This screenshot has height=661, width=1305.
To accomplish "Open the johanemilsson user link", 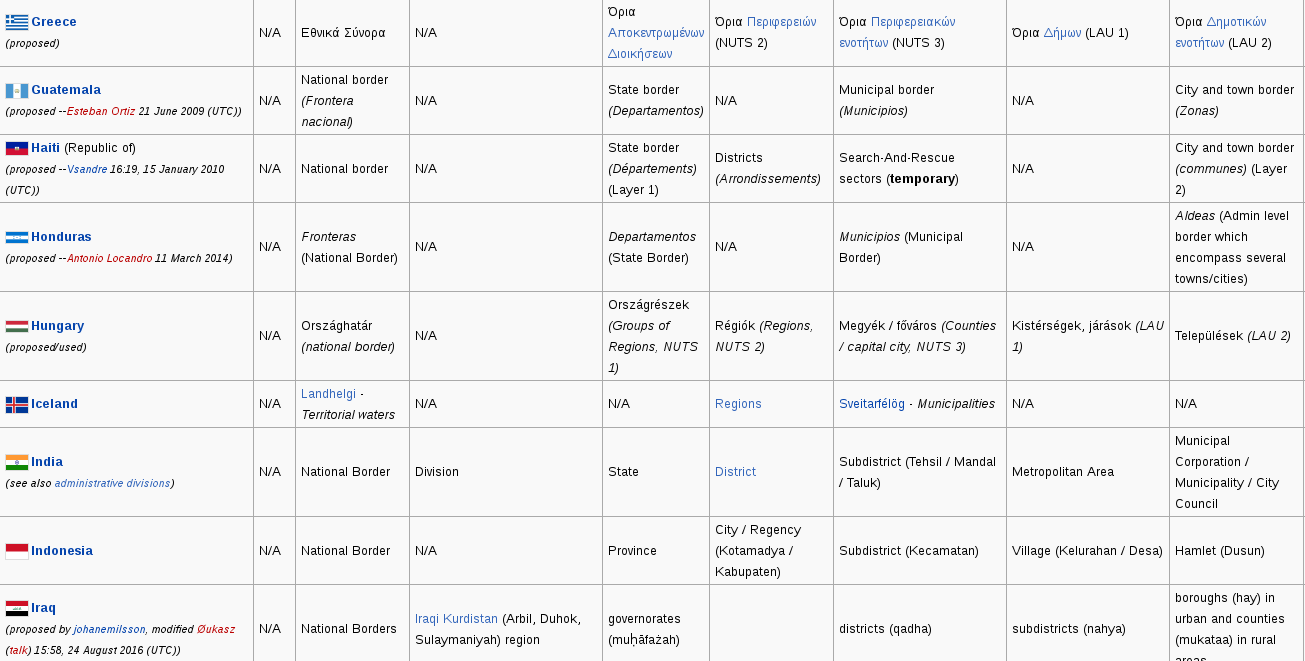I will pyautogui.click(x=109, y=629).
